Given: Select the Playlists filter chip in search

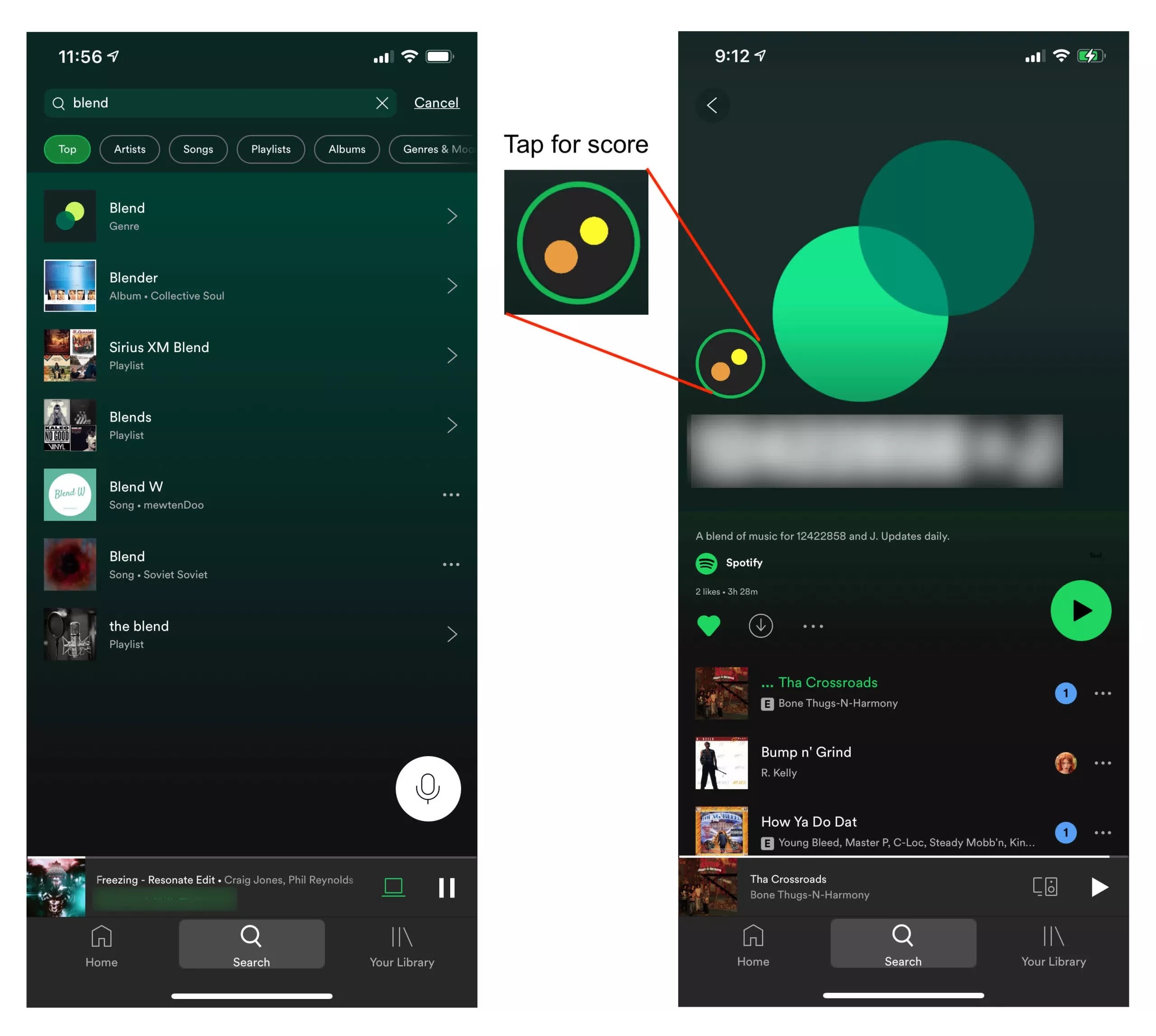Looking at the screenshot, I should tap(270, 149).
